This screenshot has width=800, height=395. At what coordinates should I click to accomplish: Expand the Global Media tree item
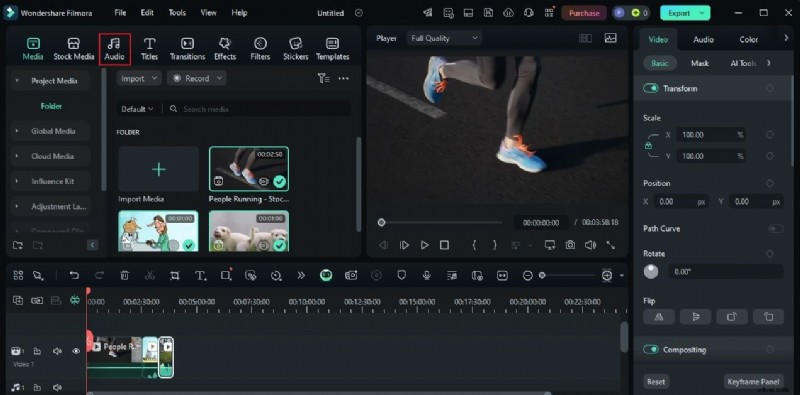point(16,131)
